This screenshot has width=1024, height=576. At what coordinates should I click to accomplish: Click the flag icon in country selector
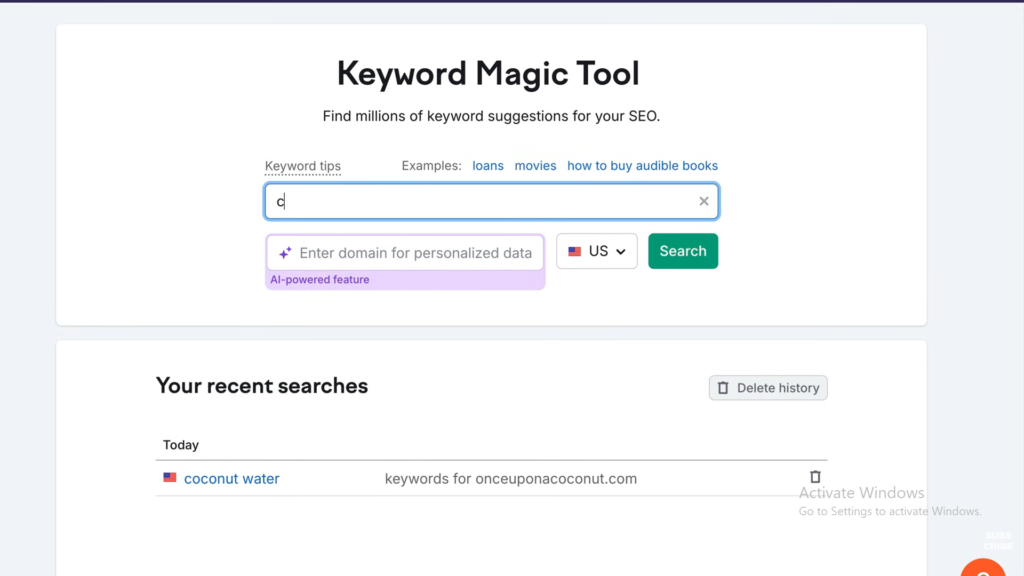pos(575,252)
